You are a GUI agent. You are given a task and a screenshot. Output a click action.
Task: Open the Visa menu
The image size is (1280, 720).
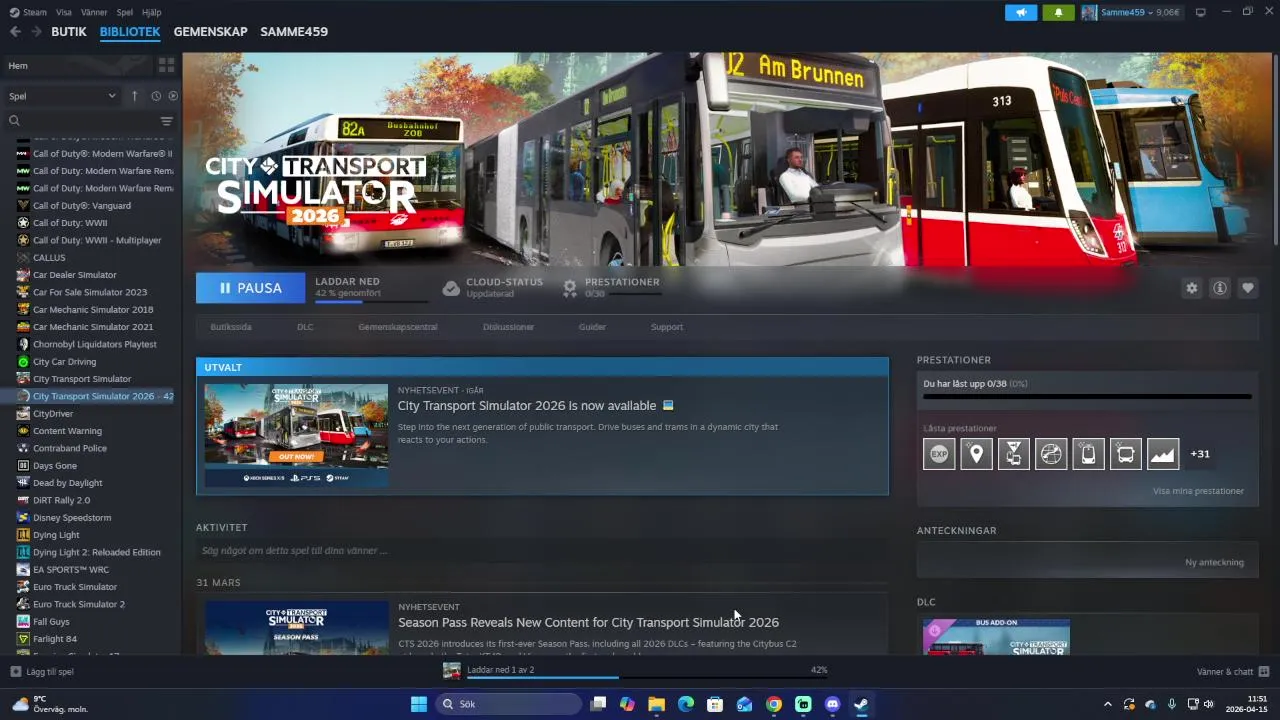[x=64, y=12]
